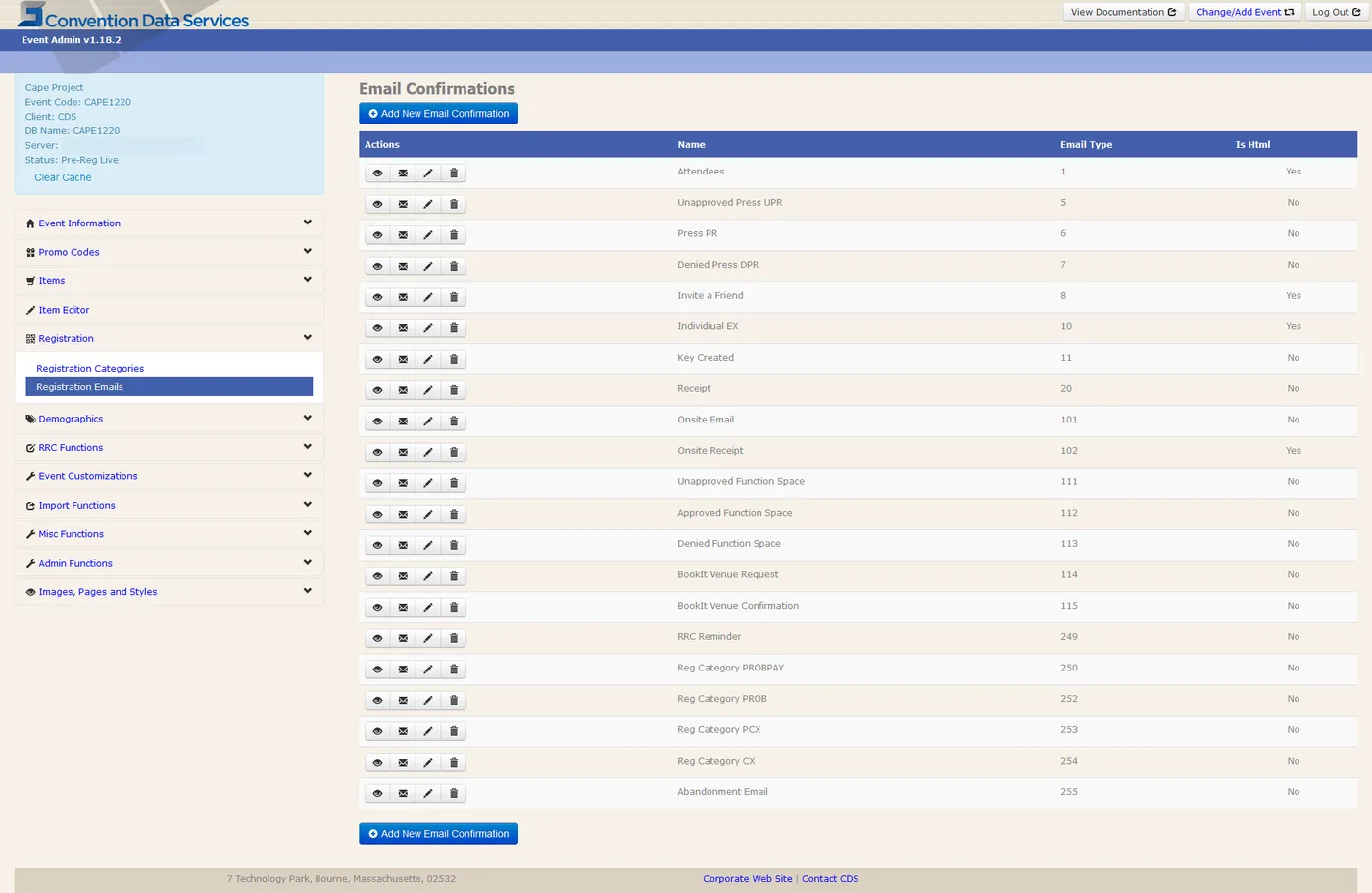
Task: Preview Attendees email with the eye icon
Action: pos(377,174)
